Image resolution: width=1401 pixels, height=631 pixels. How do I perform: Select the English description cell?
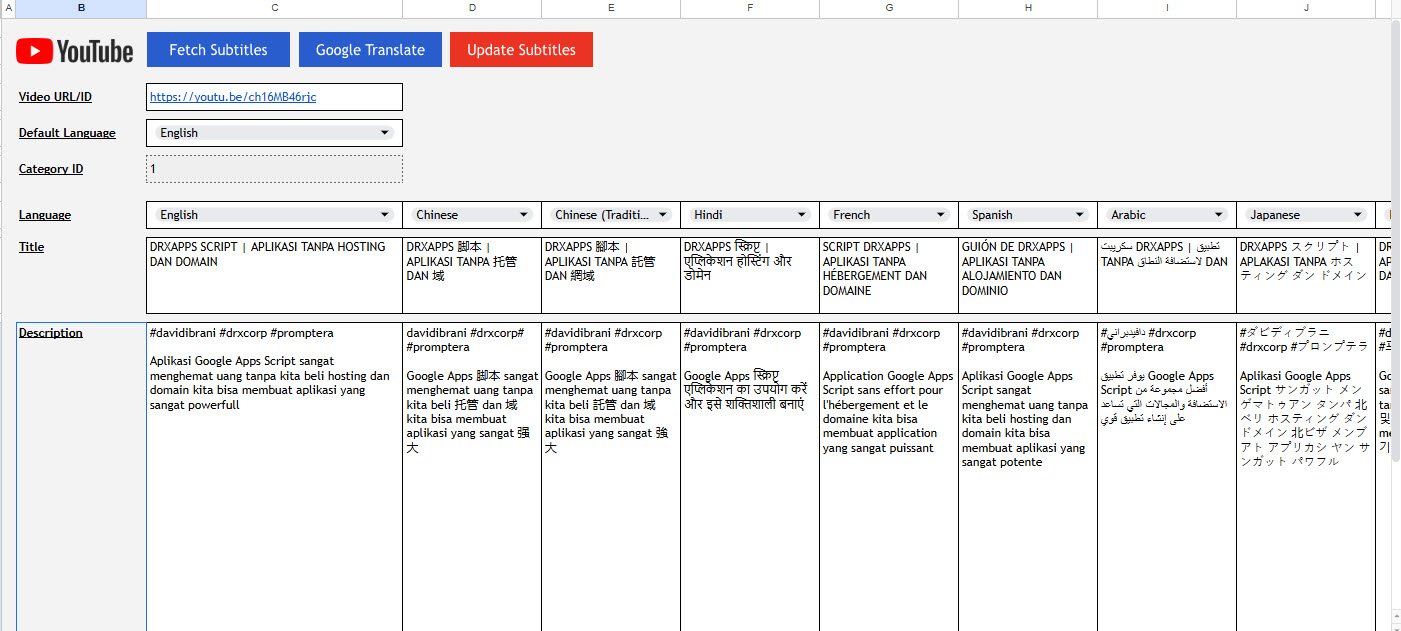(x=275, y=477)
